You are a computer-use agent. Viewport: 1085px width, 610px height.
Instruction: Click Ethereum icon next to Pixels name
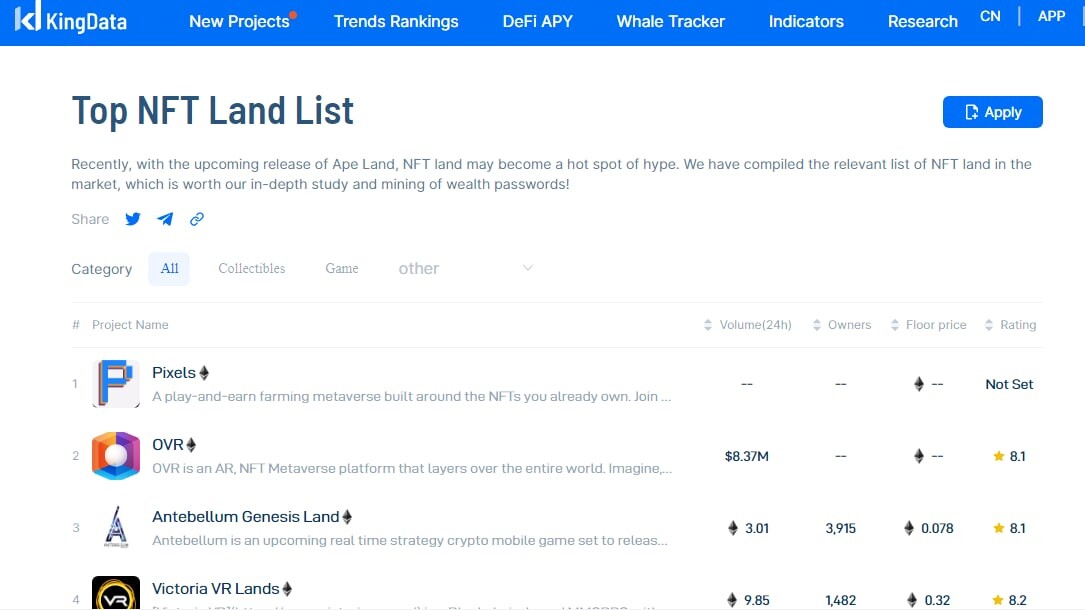[204, 373]
